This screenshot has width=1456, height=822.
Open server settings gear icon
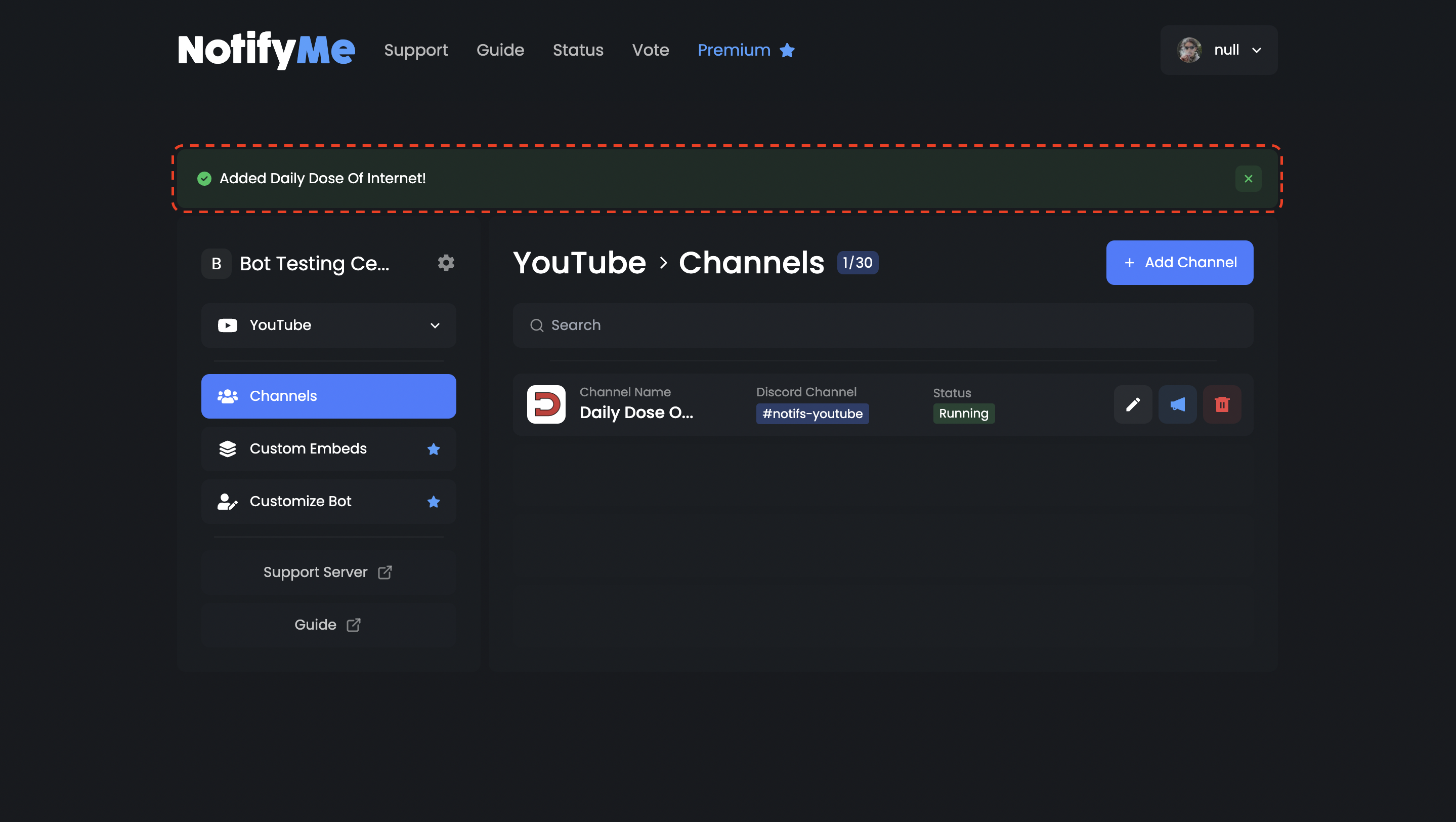click(x=446, y=263)
